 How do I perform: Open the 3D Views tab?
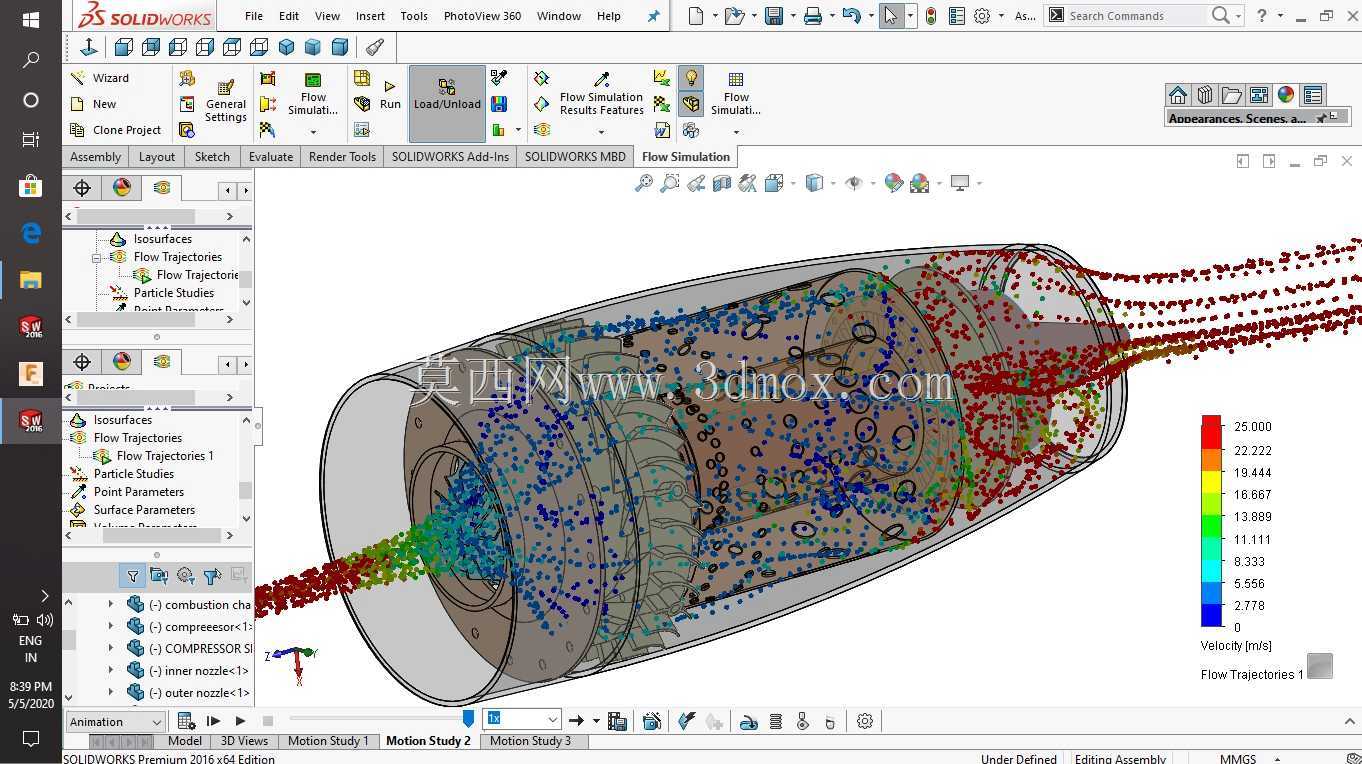244,741
